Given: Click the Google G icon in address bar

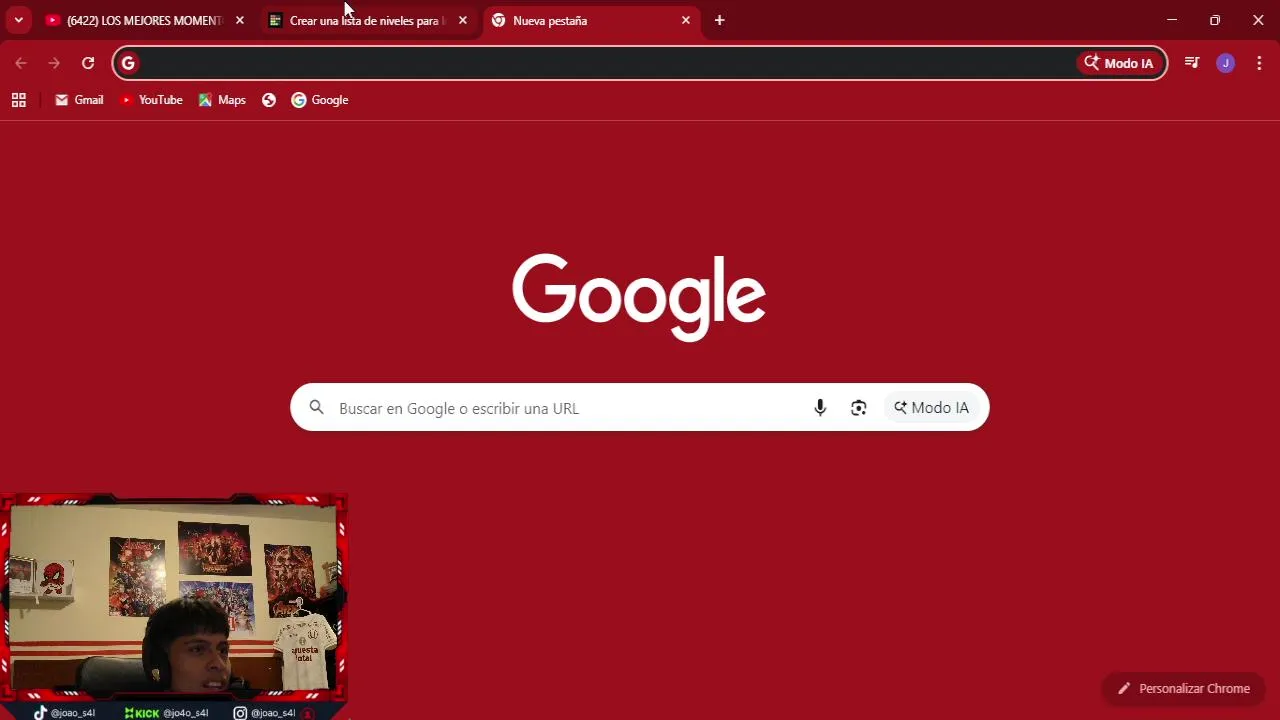Looking at the screenshot, I should click(x=128, y=63).
